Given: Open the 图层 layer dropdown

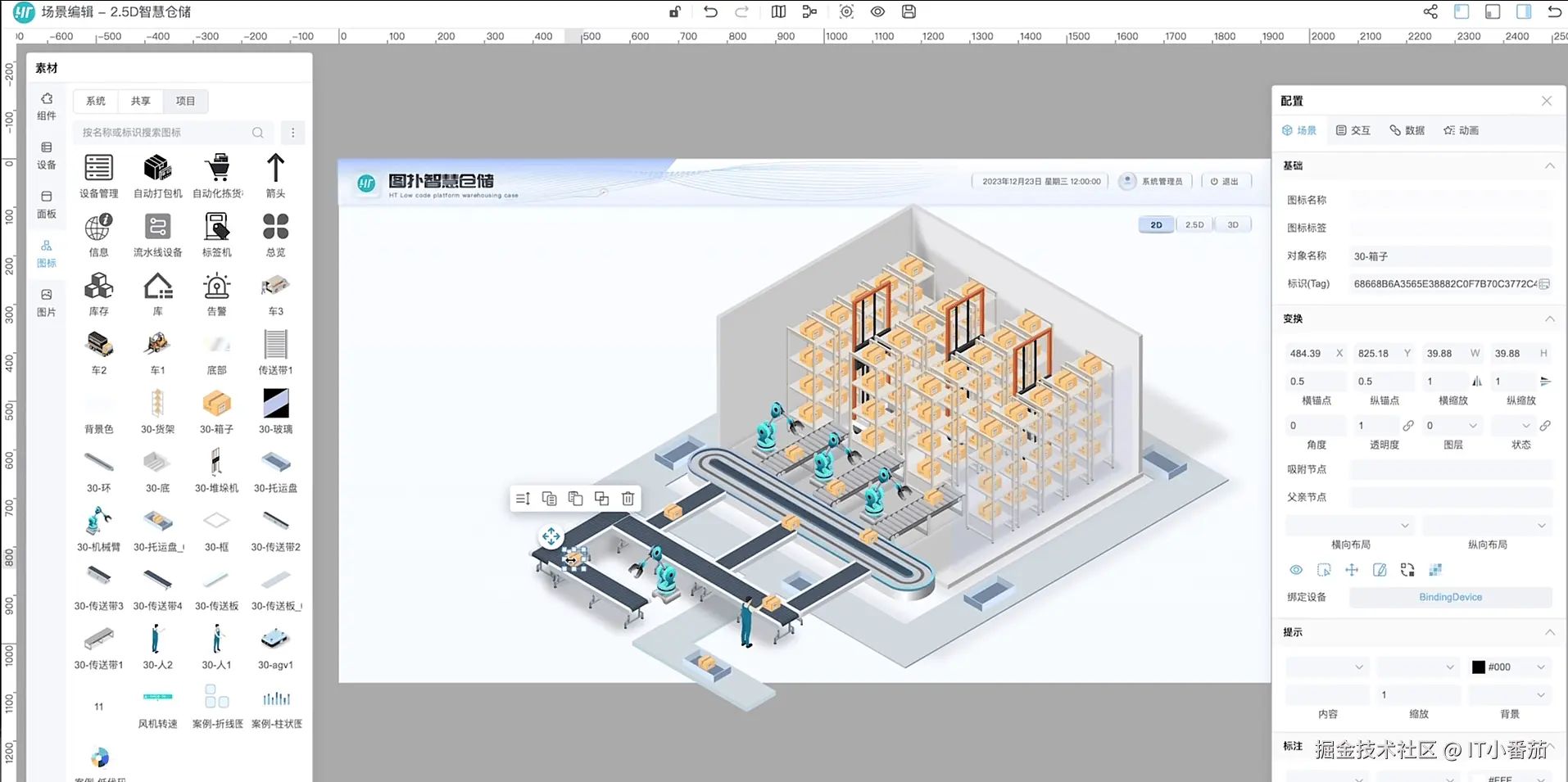Looking at the screenshot, I should 1452,426.
